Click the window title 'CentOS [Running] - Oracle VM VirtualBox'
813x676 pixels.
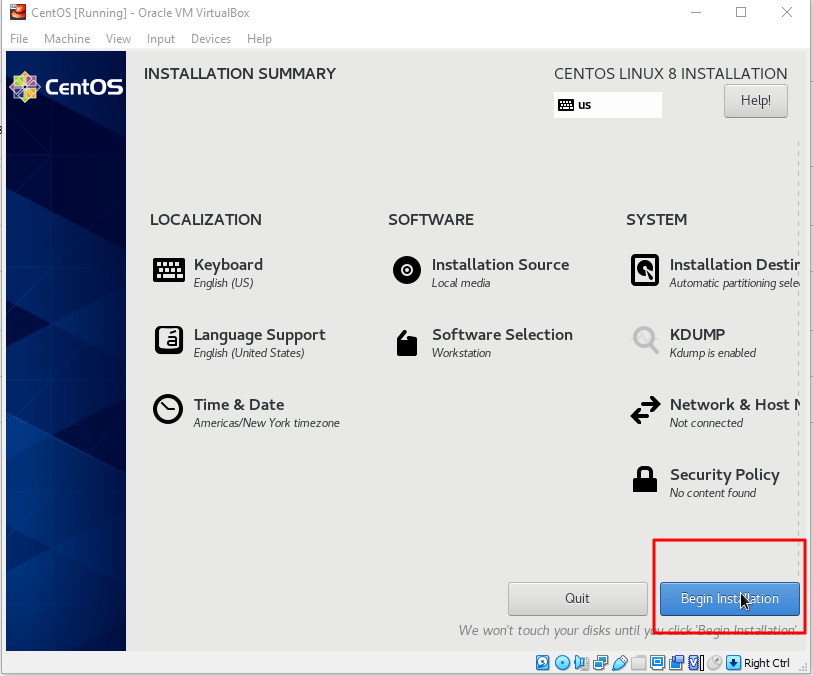point(140,13)
